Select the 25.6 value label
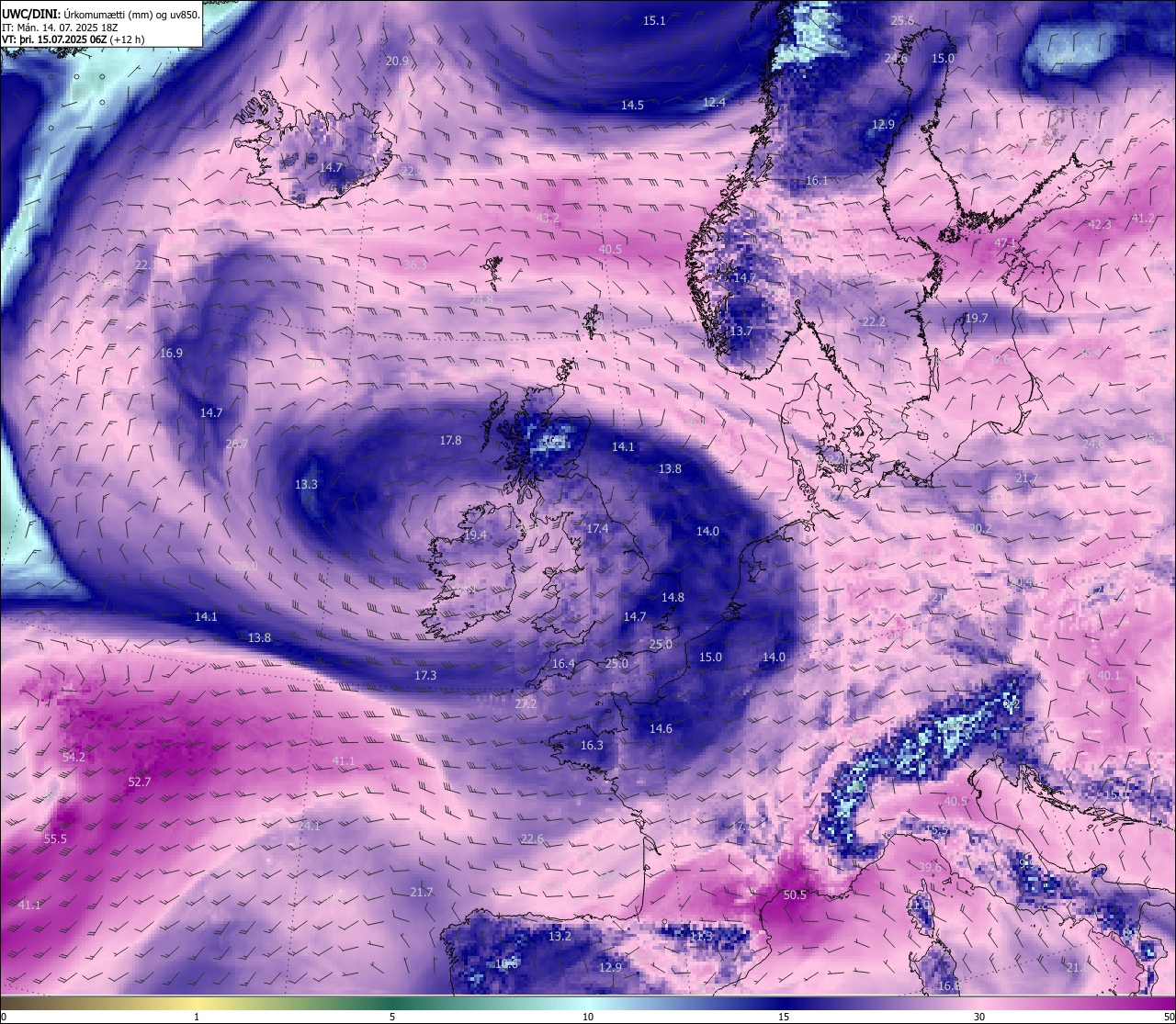This screenshot has height=1024, width=1176. (x=902, y=20)
